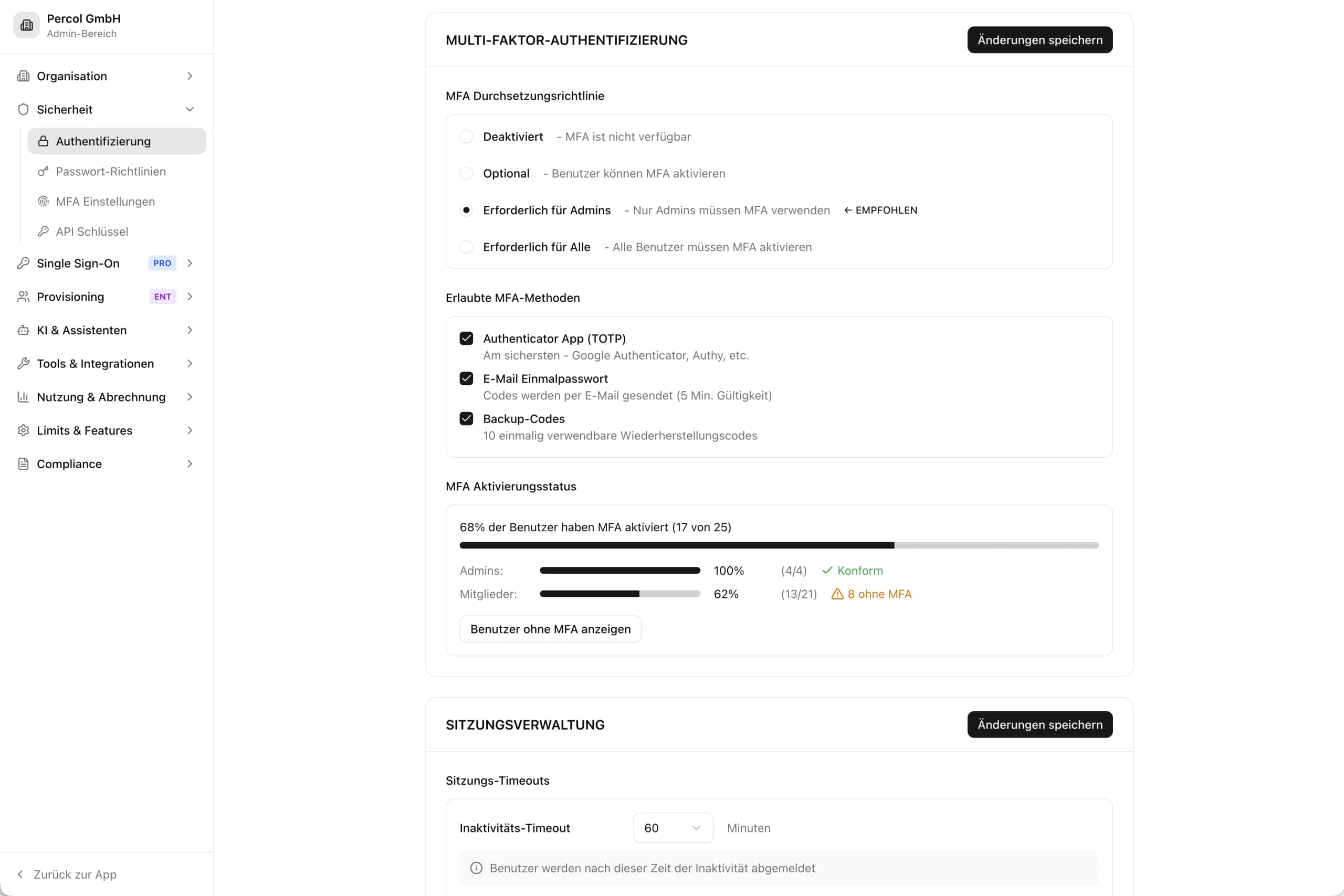
Task: Click the key icon beside API Schlüssel
Action: pyautogui.click(x=43, y=231)
